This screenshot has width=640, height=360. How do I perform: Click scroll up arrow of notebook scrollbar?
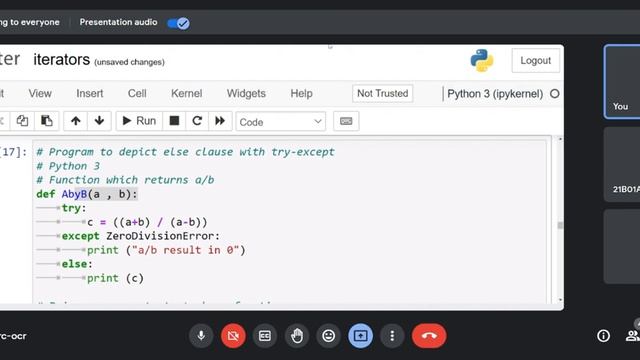tap(560, 139)
